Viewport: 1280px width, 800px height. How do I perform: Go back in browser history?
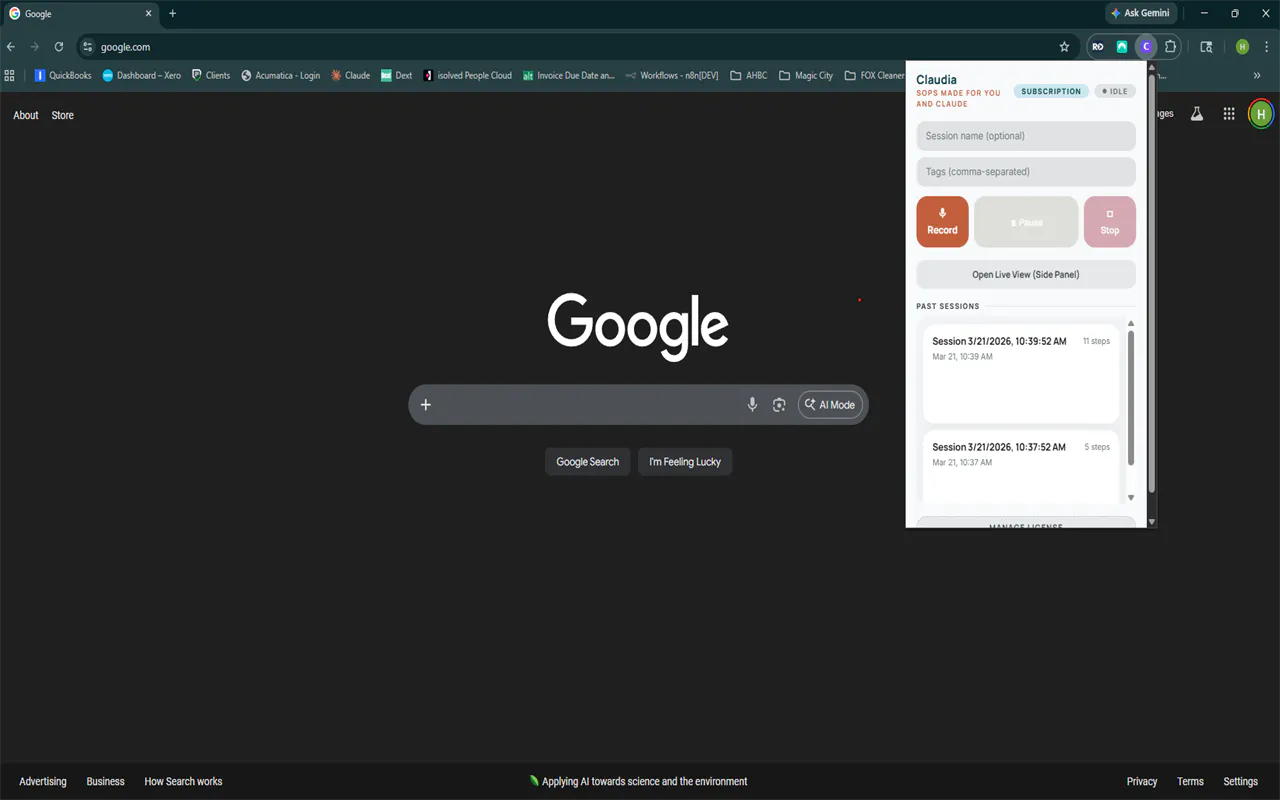point(11,47)
